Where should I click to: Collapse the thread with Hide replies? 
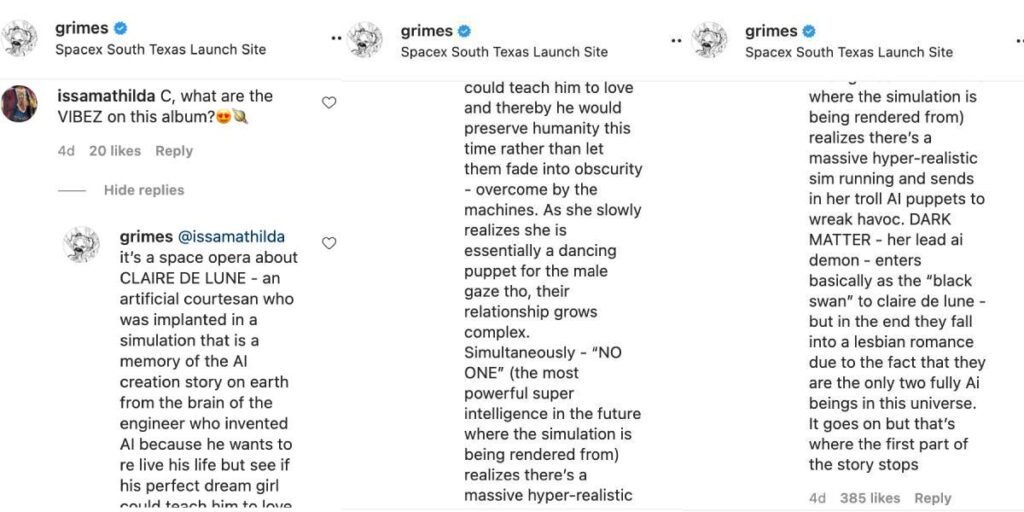pyautogui.click(x=143, y=190)
